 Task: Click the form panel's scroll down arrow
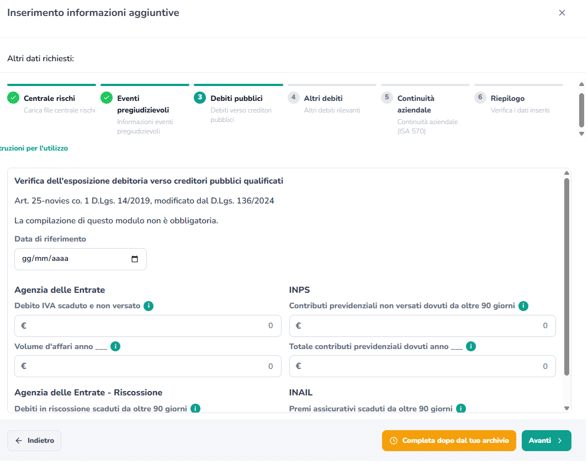point(566,408)
